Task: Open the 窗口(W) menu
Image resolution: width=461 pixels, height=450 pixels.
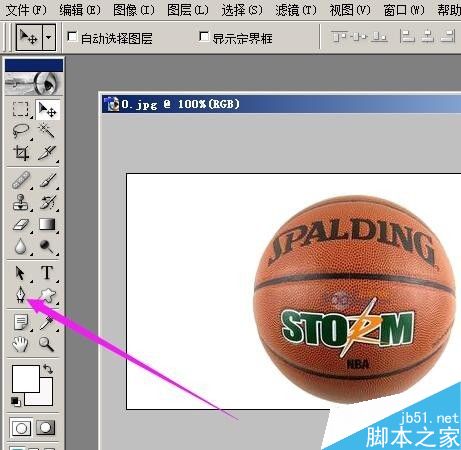Action: (x=404, y=10)
